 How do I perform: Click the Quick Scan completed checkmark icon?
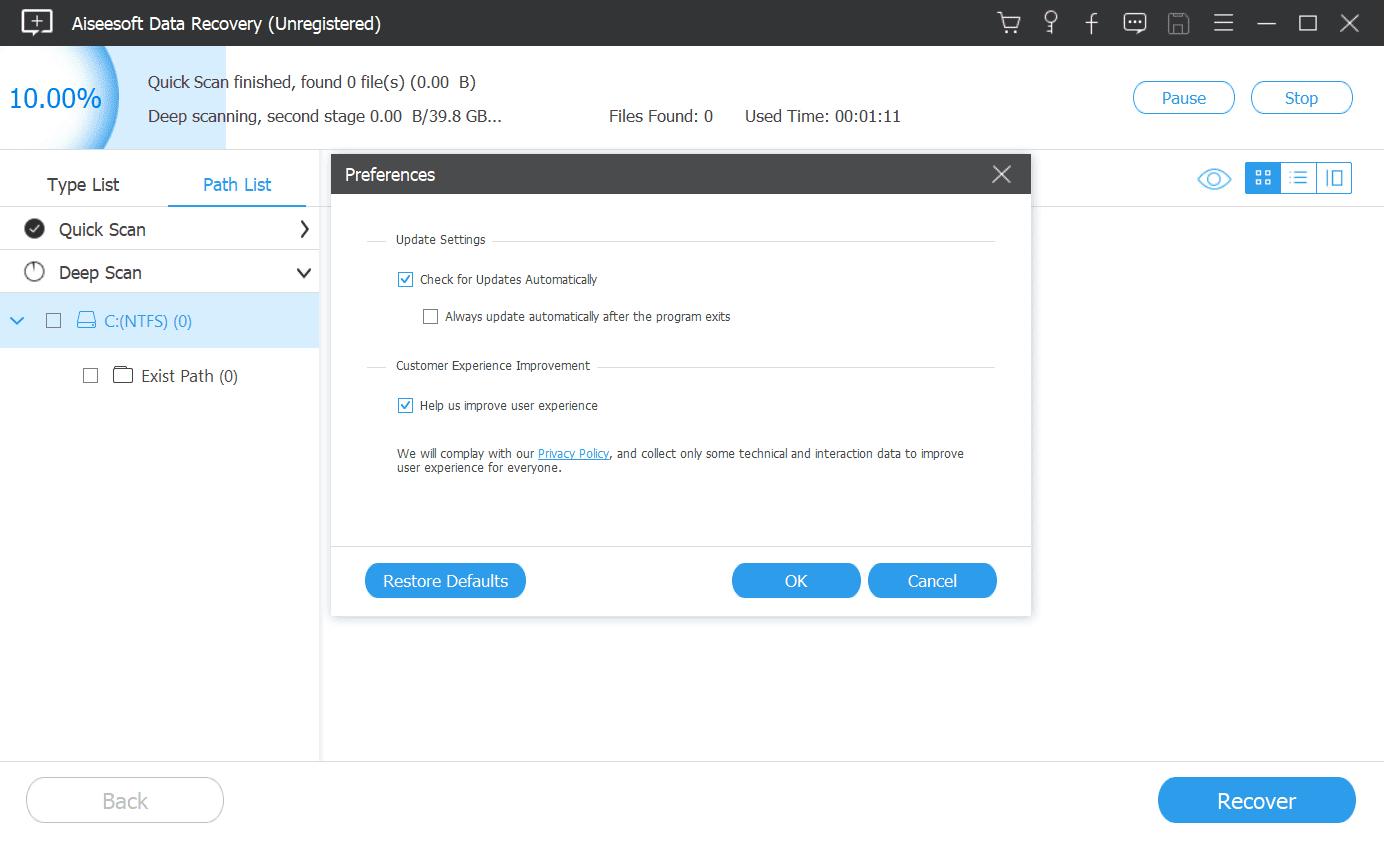pyautogui.click(x=35, y=229)
